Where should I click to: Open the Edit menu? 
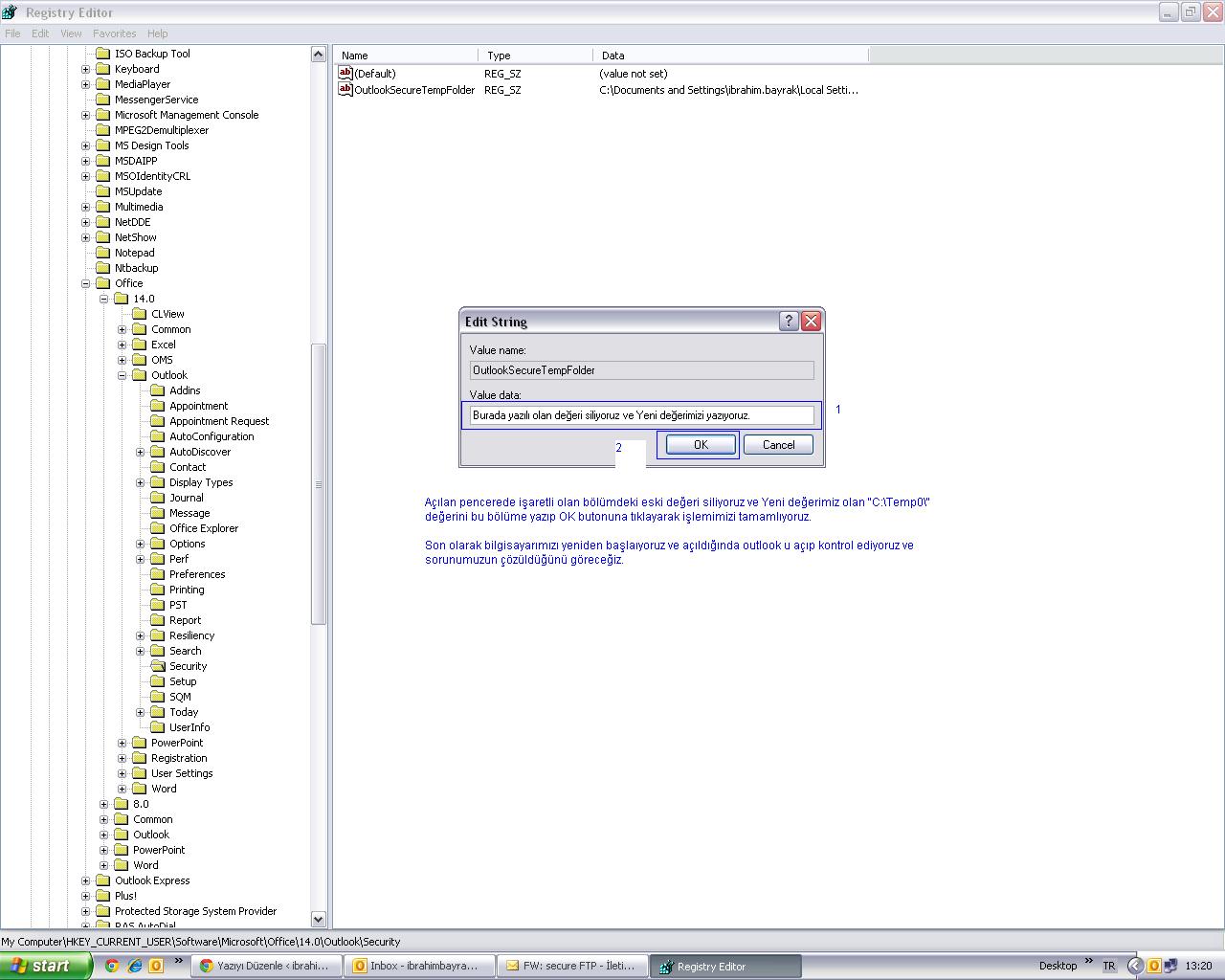(x=40, y=33)
